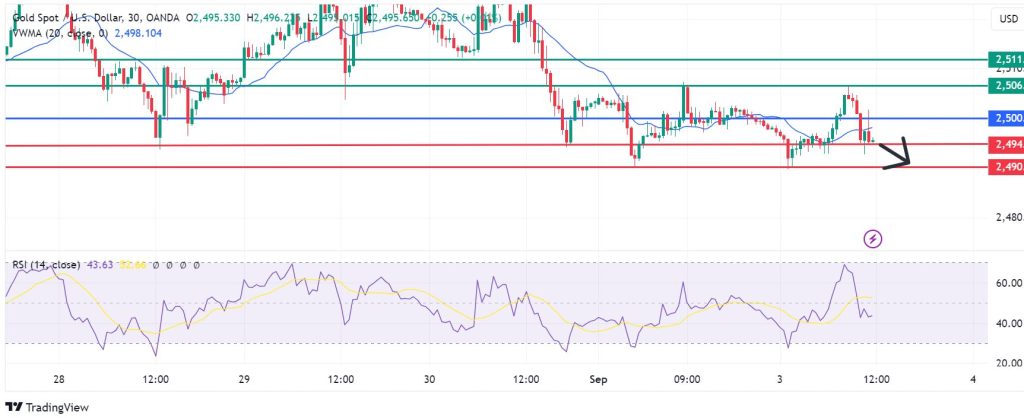Click the blue 2,500 price label
This screenshot has height=418, width=1024.
(1006, 118)
